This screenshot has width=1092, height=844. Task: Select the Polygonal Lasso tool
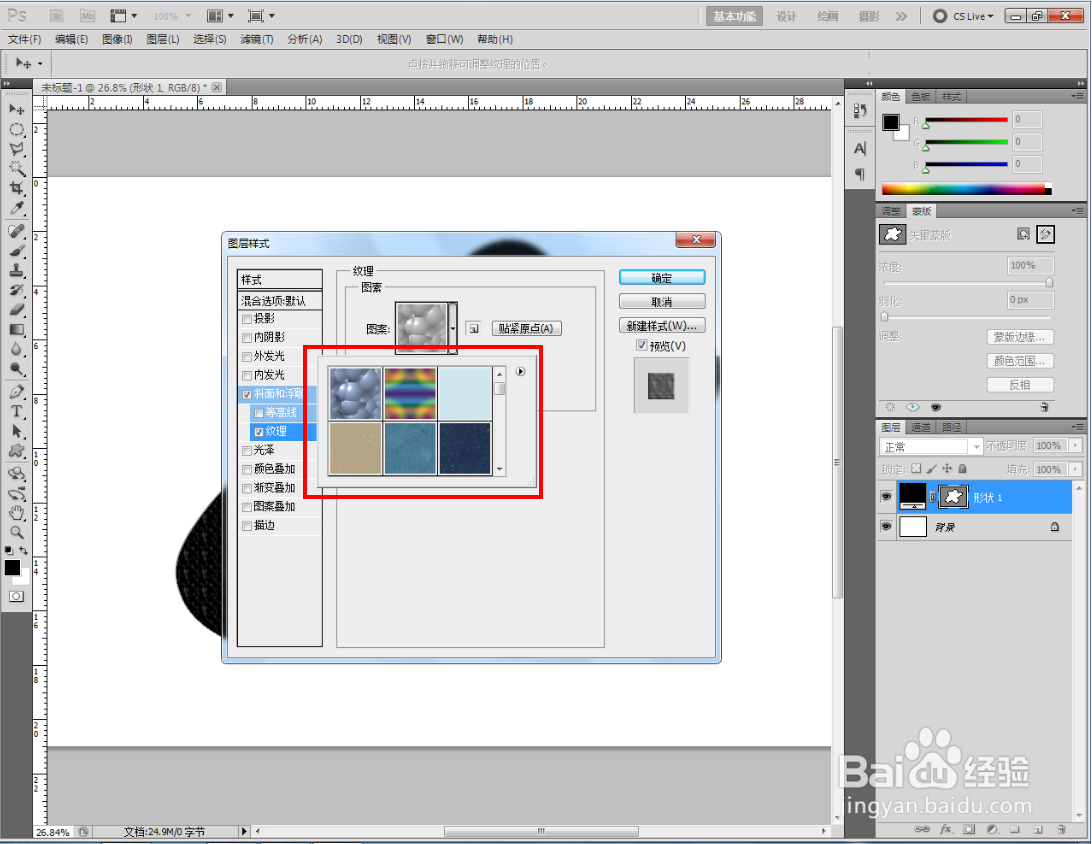[17, 149]
